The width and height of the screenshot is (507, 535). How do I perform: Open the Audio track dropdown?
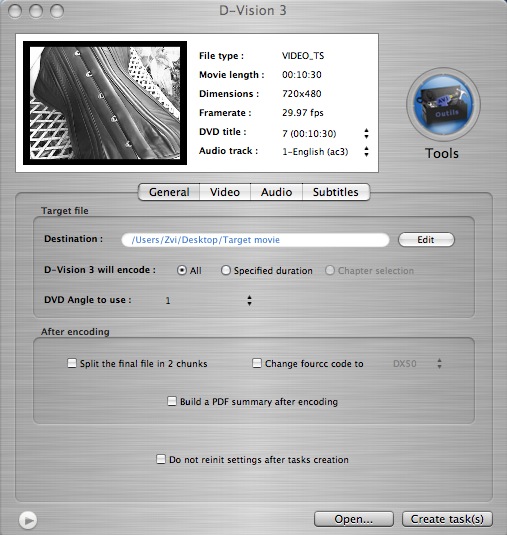324,151
